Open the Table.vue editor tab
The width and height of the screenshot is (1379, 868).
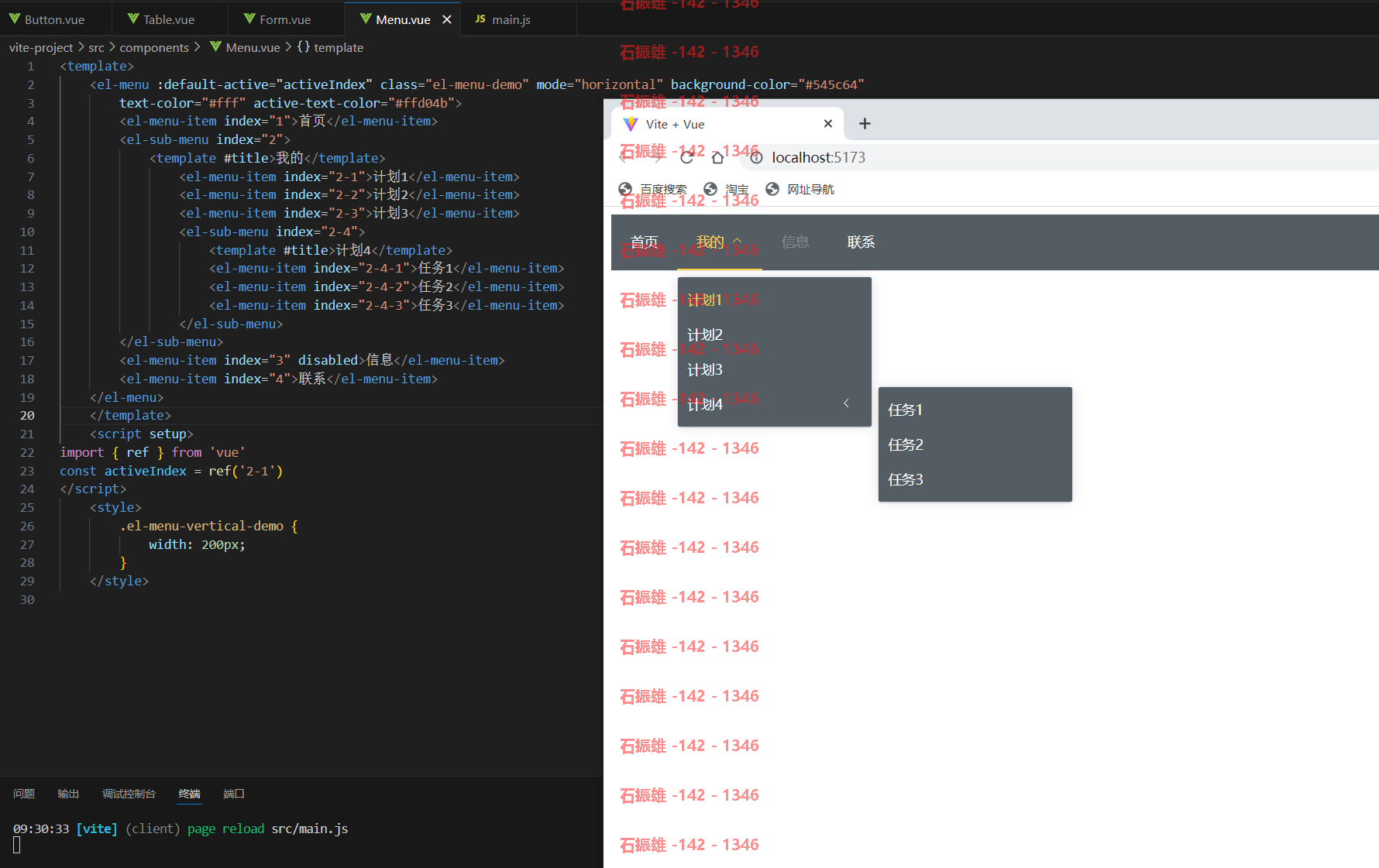169,19
